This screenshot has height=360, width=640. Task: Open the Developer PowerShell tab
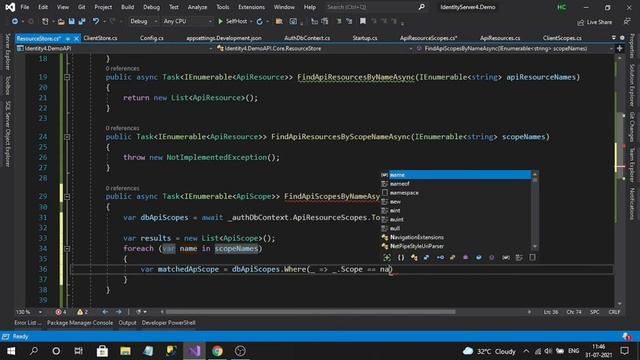169,323
